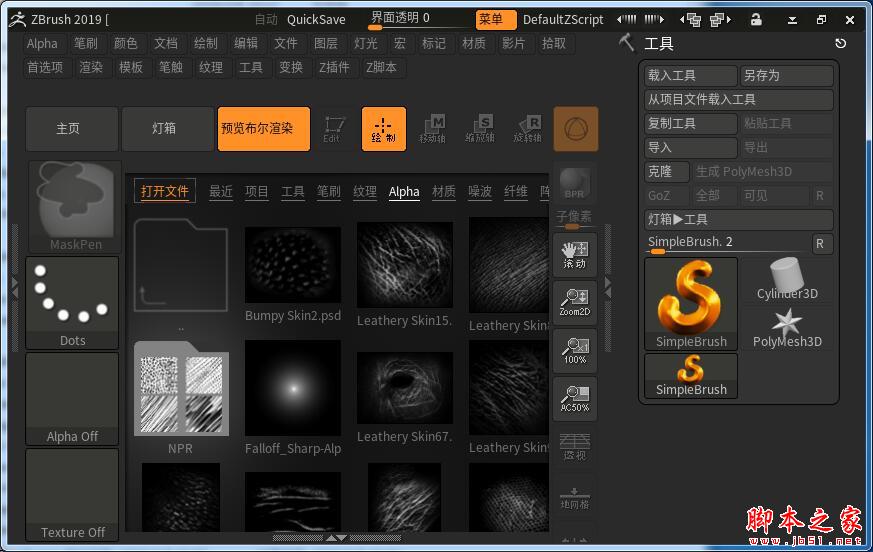Image resolution: width=873 pixels, height=552 pixels.
Task: Select the small SimpleBrush tool thumbnail
Action: pyautogui.click(x=691, y=376)
